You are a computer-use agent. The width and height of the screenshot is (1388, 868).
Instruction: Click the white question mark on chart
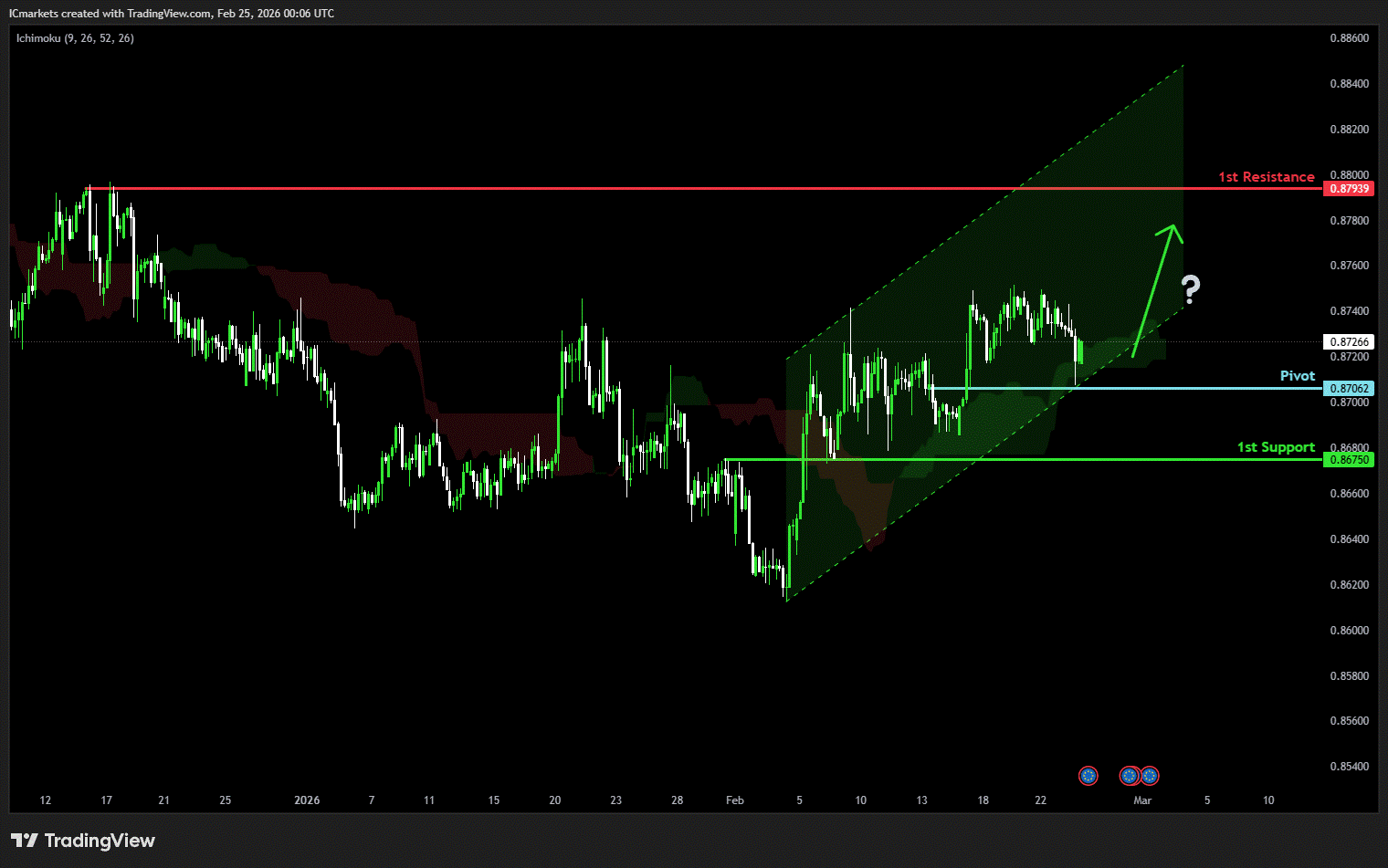(x=1190, y=289)
